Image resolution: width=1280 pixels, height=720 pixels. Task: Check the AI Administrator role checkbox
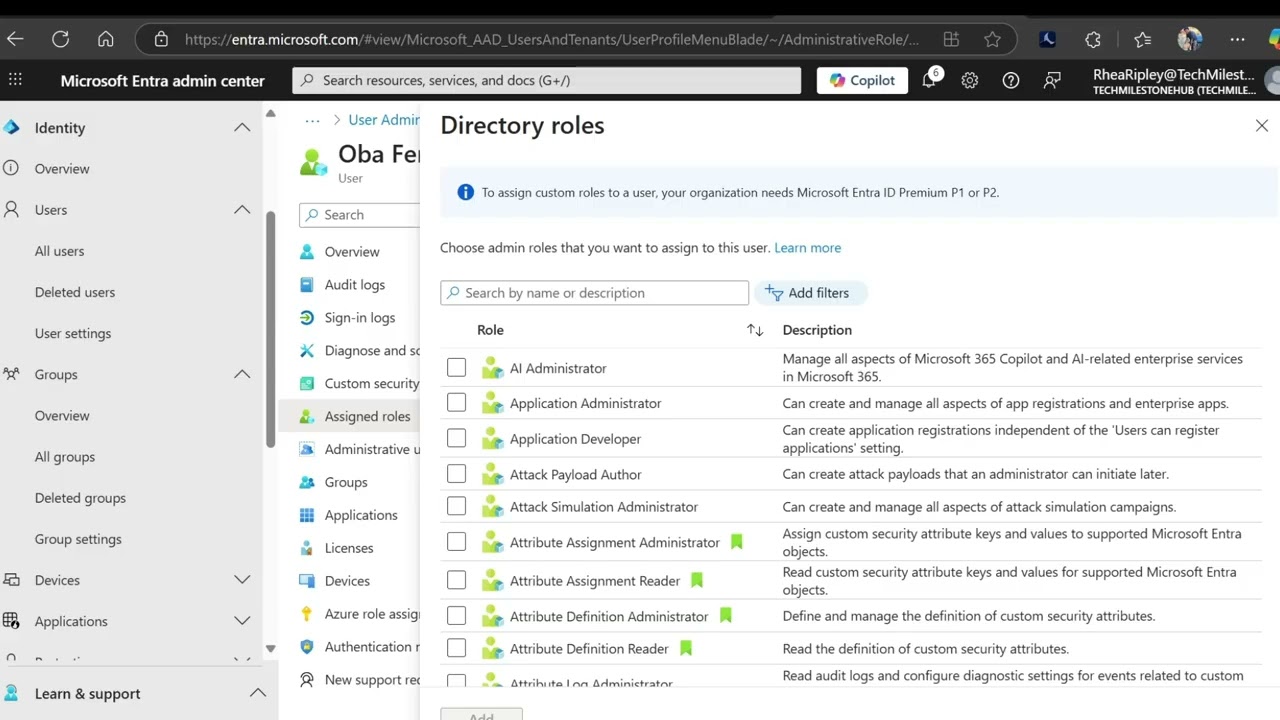(456, 368)
